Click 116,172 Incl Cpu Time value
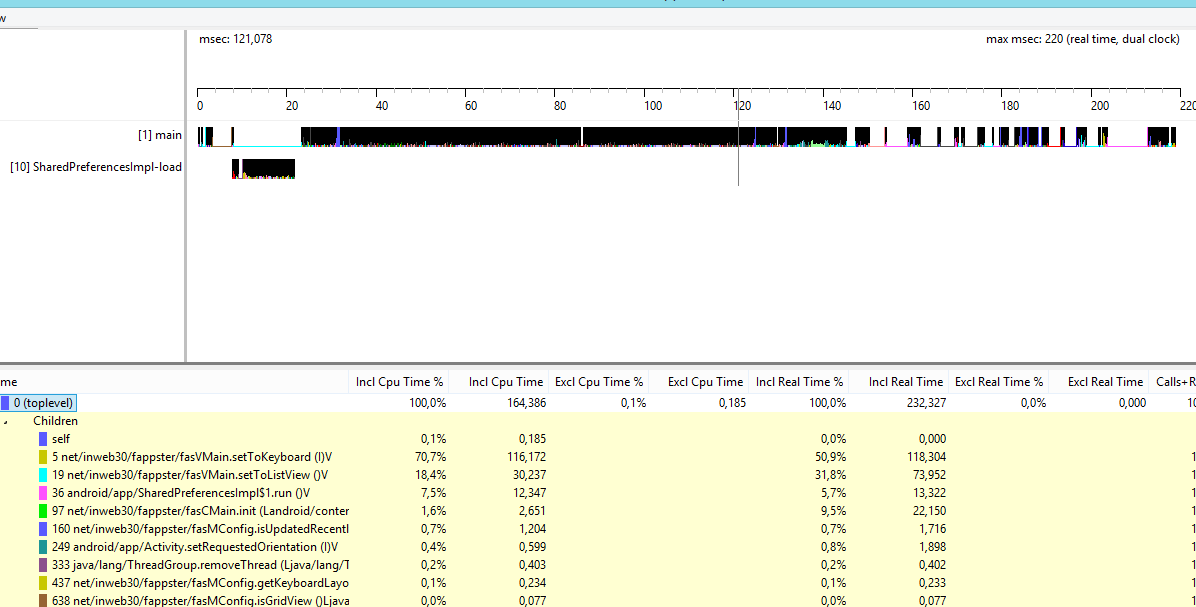This screenshot has height=607, width=1196. 527,457
